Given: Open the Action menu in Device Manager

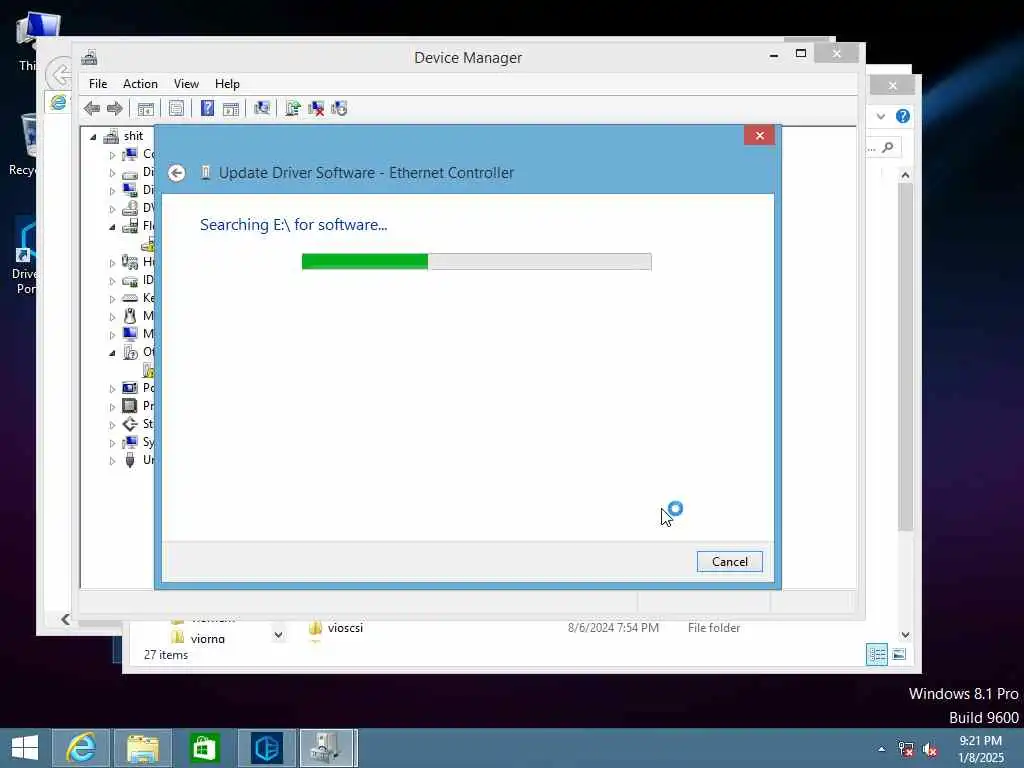Looking at the screenshot, I should pyautogui.click(x=140, y=84).
